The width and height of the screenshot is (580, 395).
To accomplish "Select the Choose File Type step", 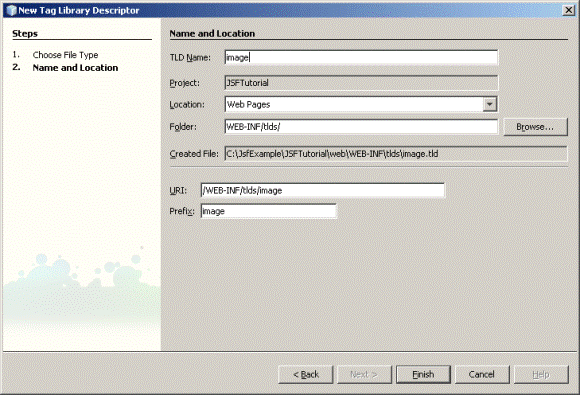I will click(x=65, y=55).
